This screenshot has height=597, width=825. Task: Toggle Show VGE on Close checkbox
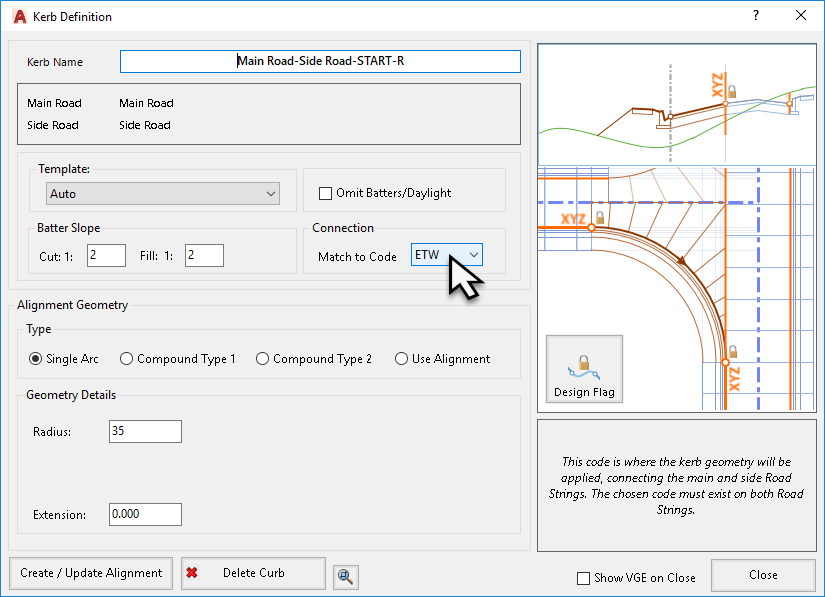click(x=584, y=578)
